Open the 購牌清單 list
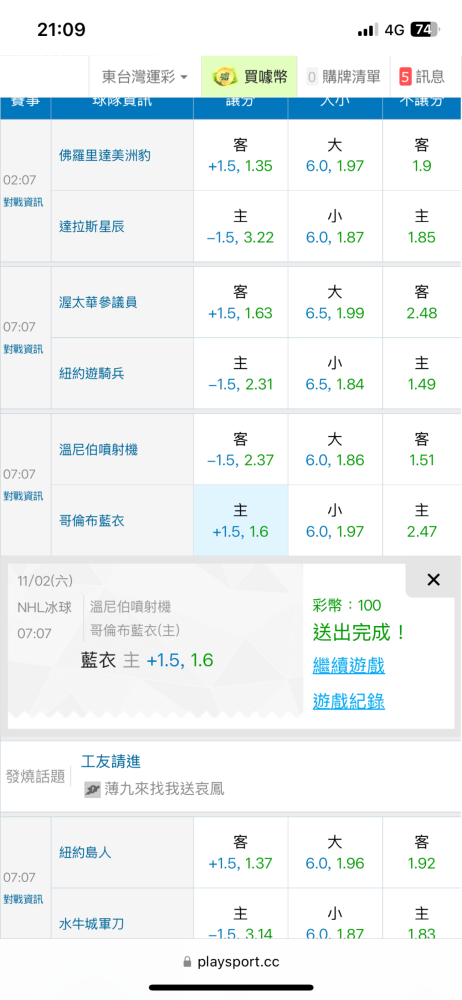Image resolution: width=462 pixels, height=1000 pixels. (344, 77)
